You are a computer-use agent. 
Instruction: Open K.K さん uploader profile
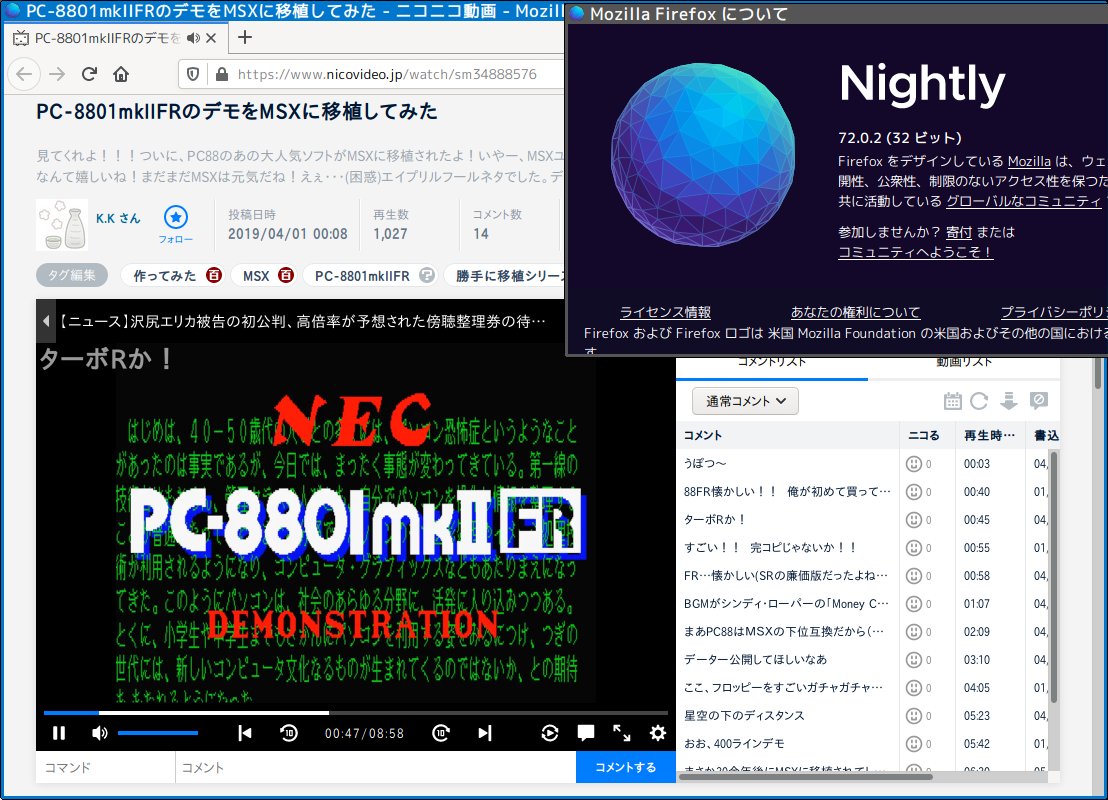(118, 218)
